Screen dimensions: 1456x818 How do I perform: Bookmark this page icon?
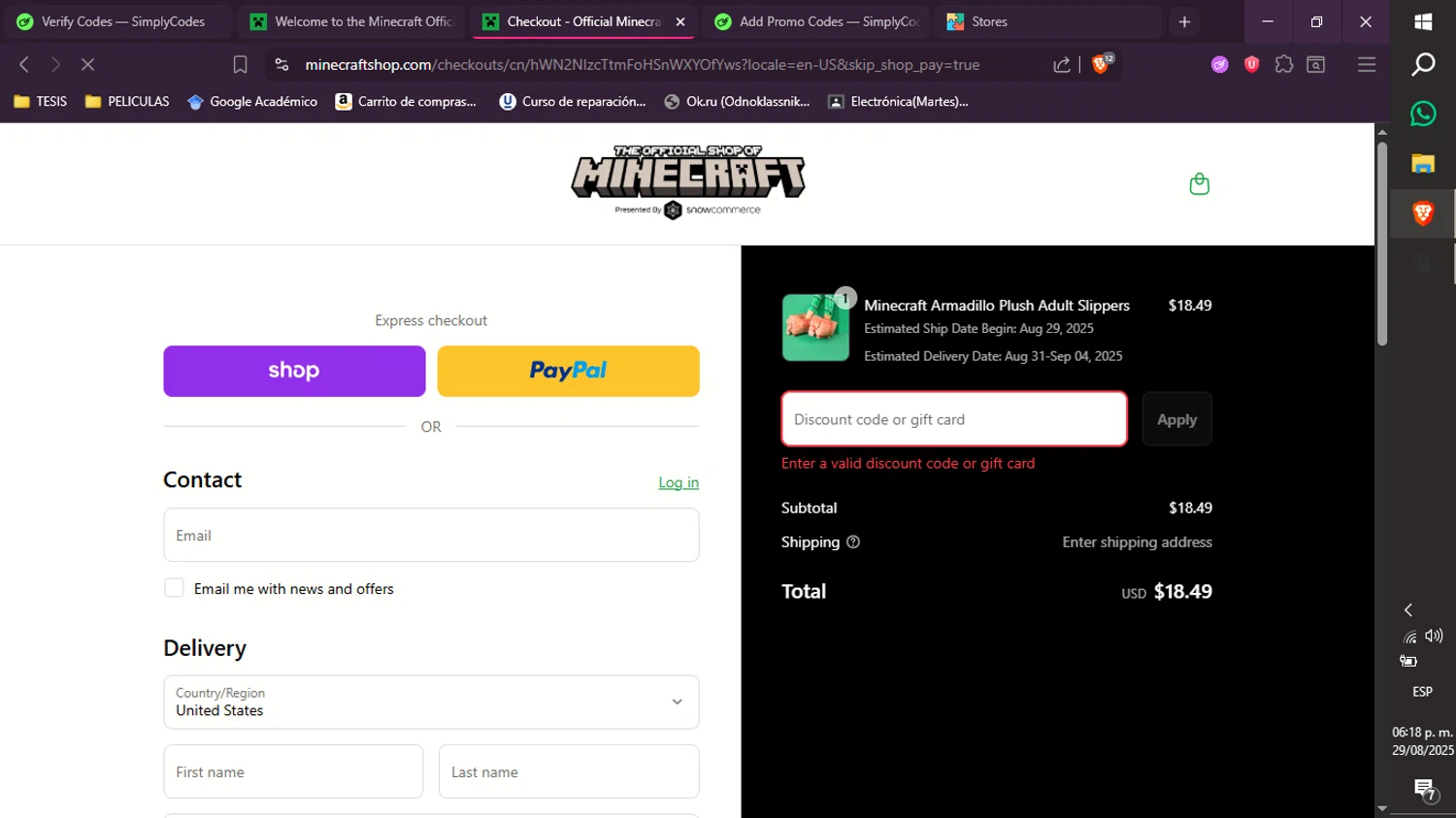click(x=240, y=64)
